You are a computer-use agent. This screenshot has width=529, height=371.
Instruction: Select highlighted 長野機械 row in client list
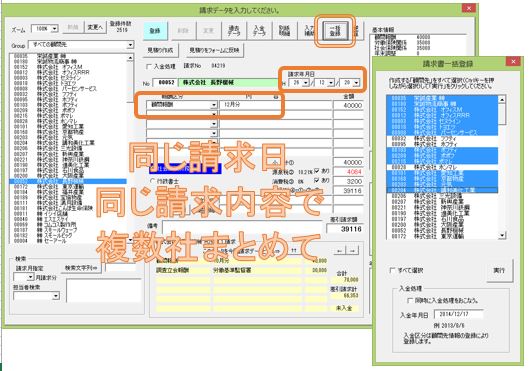point(68,181)
